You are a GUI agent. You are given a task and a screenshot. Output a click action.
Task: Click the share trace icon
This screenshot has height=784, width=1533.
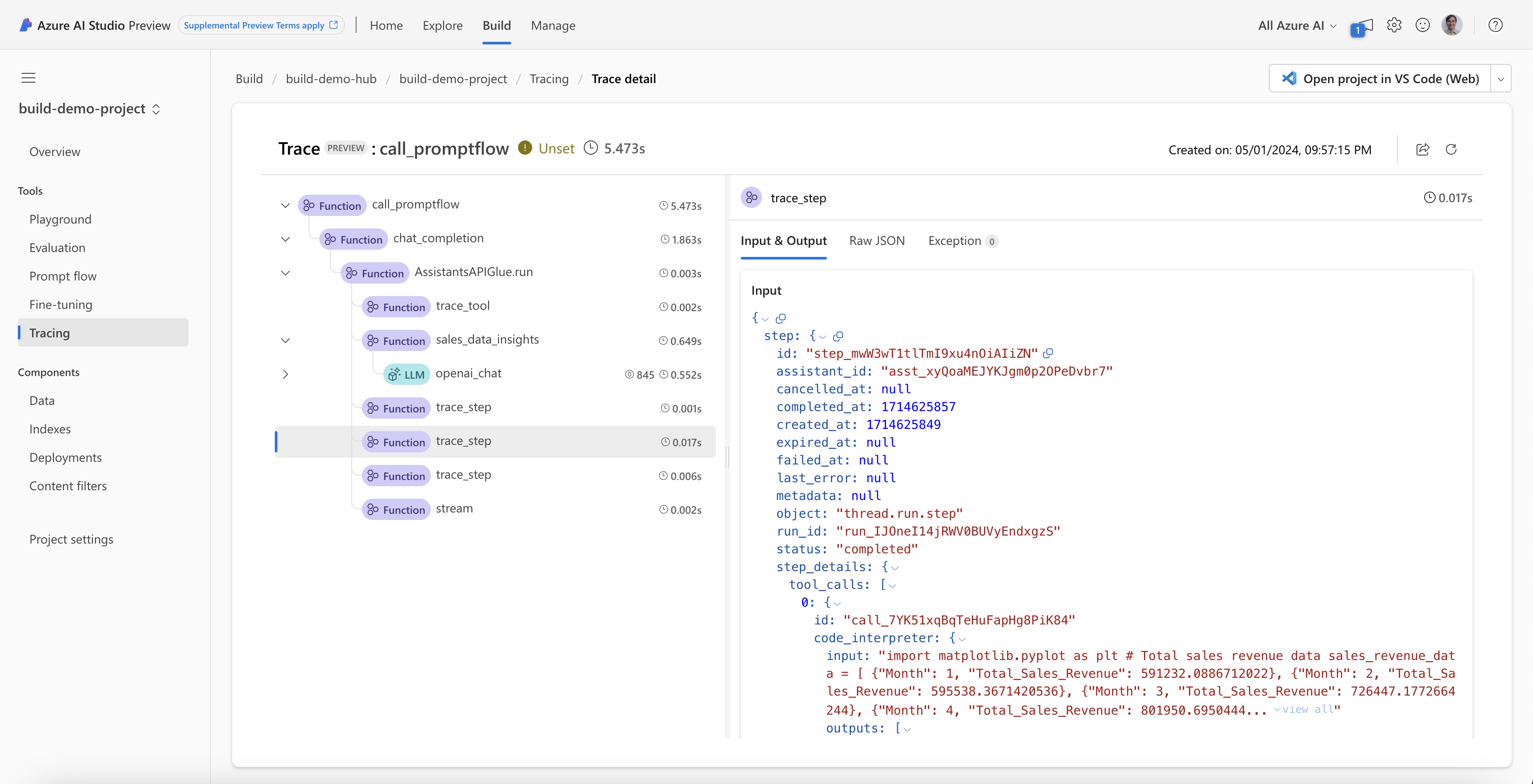coord(1422,149)
